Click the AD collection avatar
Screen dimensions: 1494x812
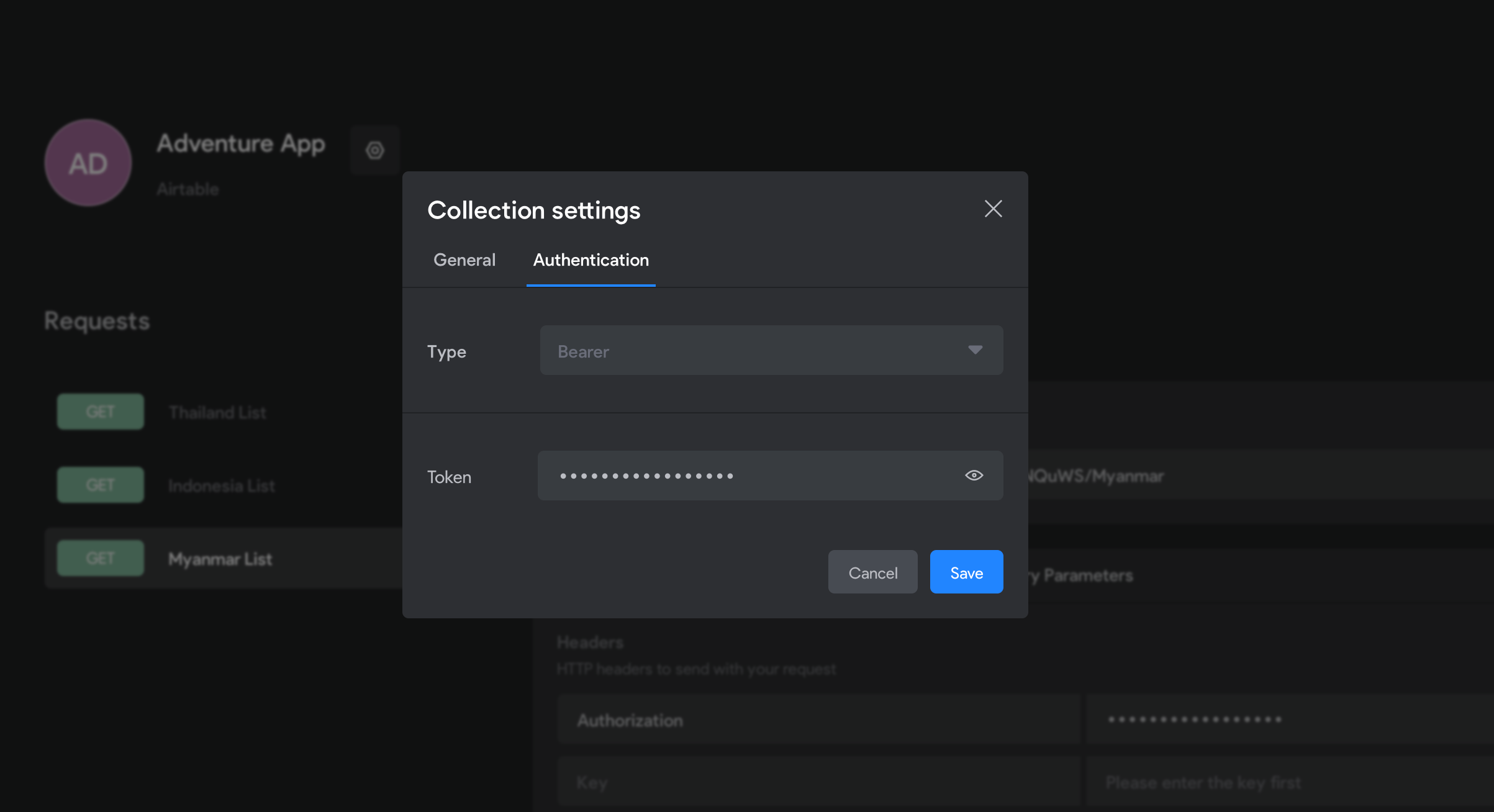point(88,163)
